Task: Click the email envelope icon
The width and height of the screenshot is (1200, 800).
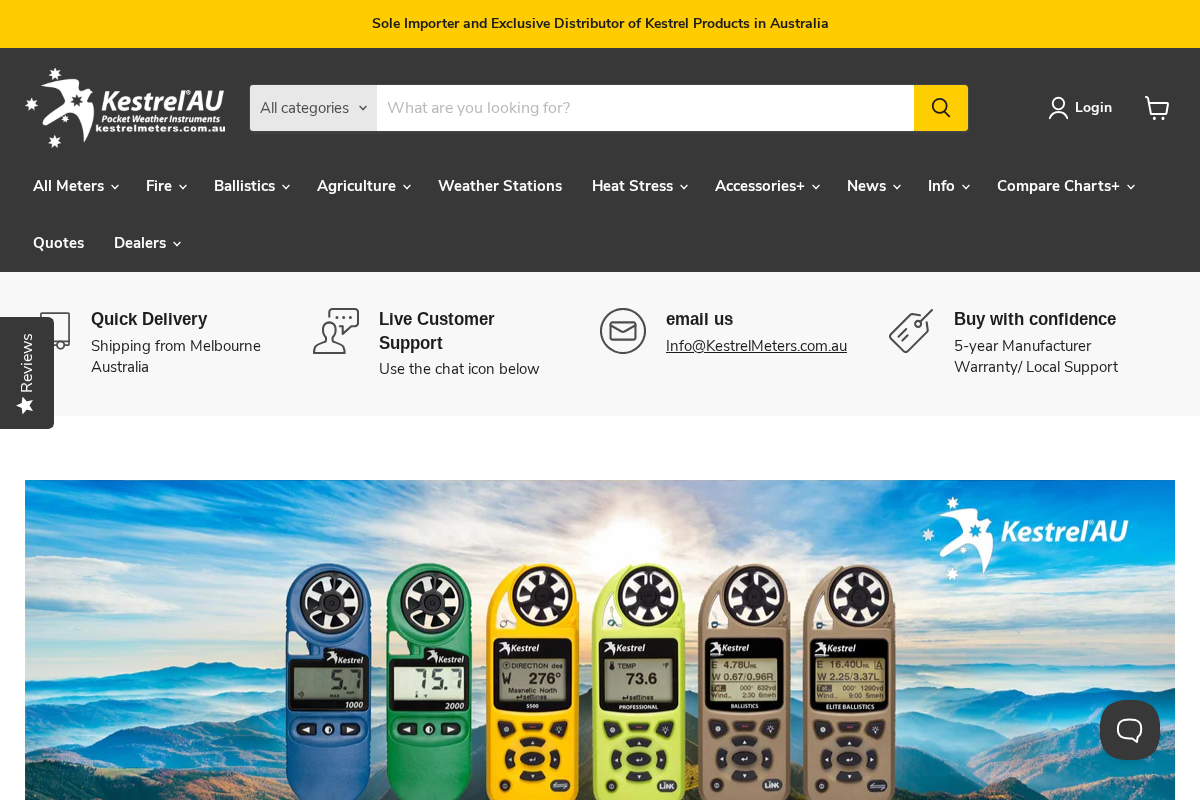Action: [622, 330]
